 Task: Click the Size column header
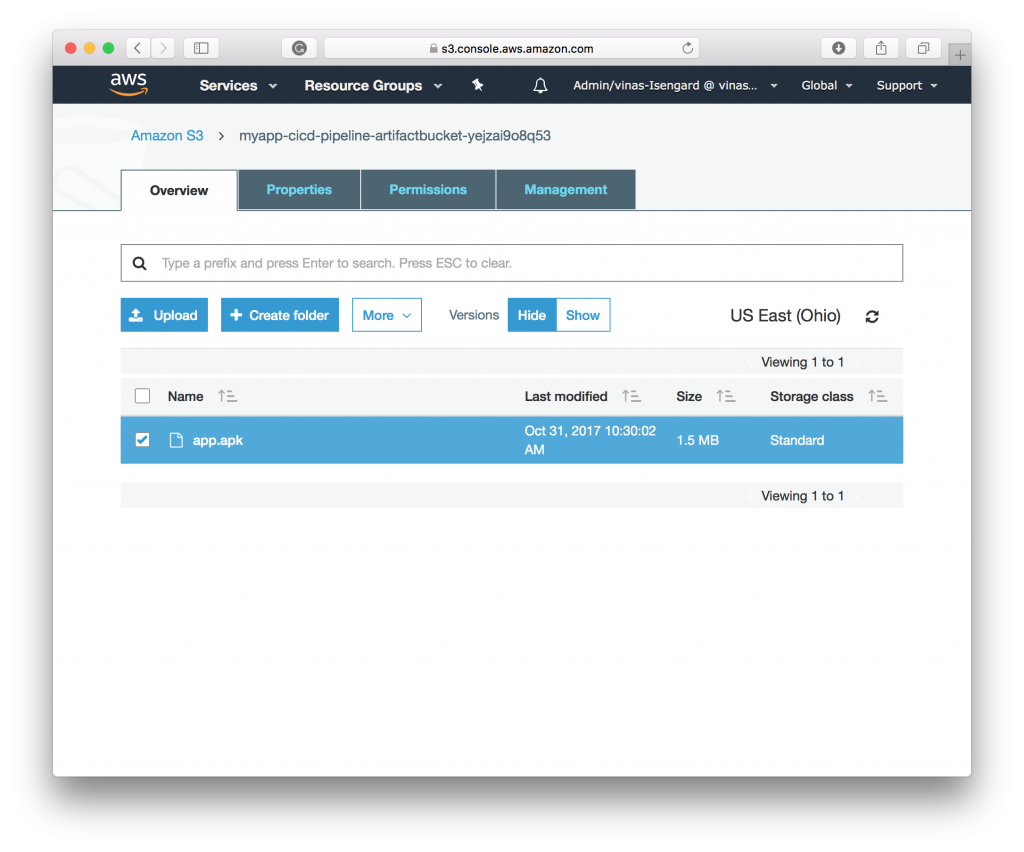point(689,396)
